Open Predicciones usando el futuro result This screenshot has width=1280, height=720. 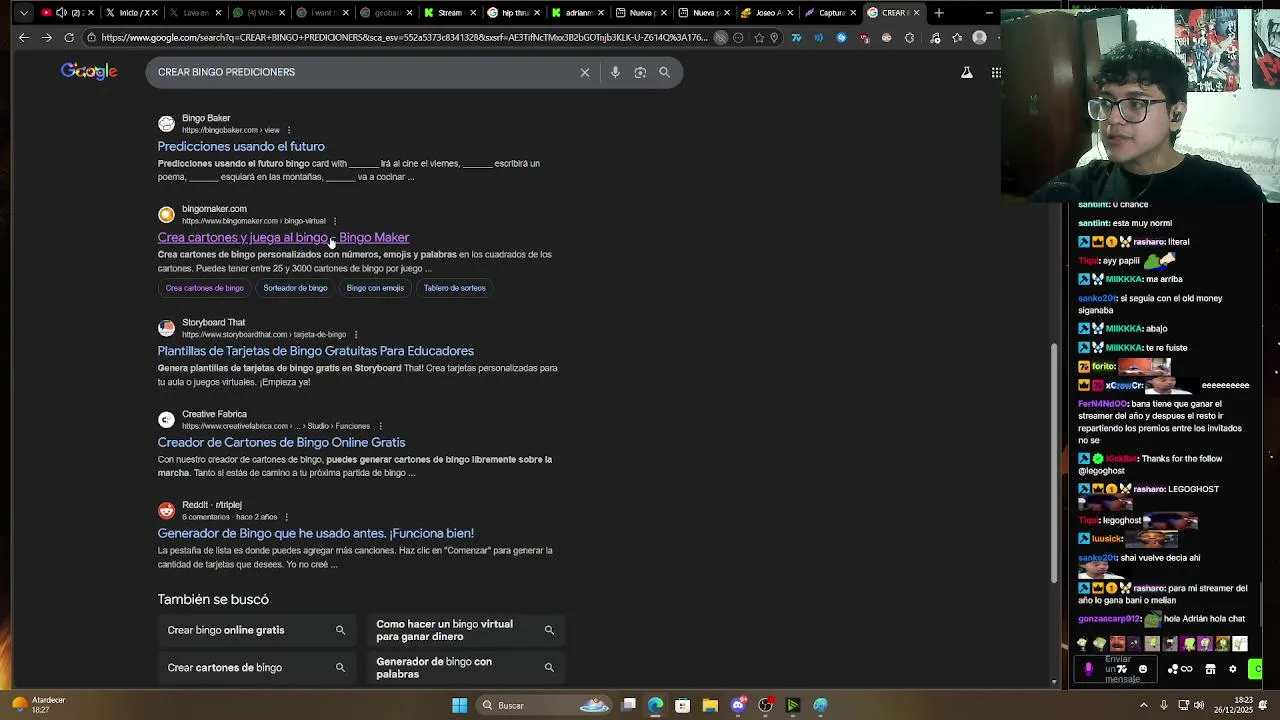(241, 146)
